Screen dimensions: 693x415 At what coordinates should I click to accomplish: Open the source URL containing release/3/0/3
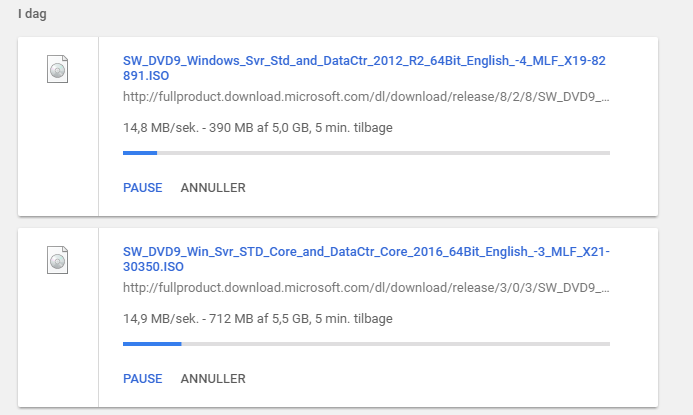pyautogui.click(x=366, y=287)
